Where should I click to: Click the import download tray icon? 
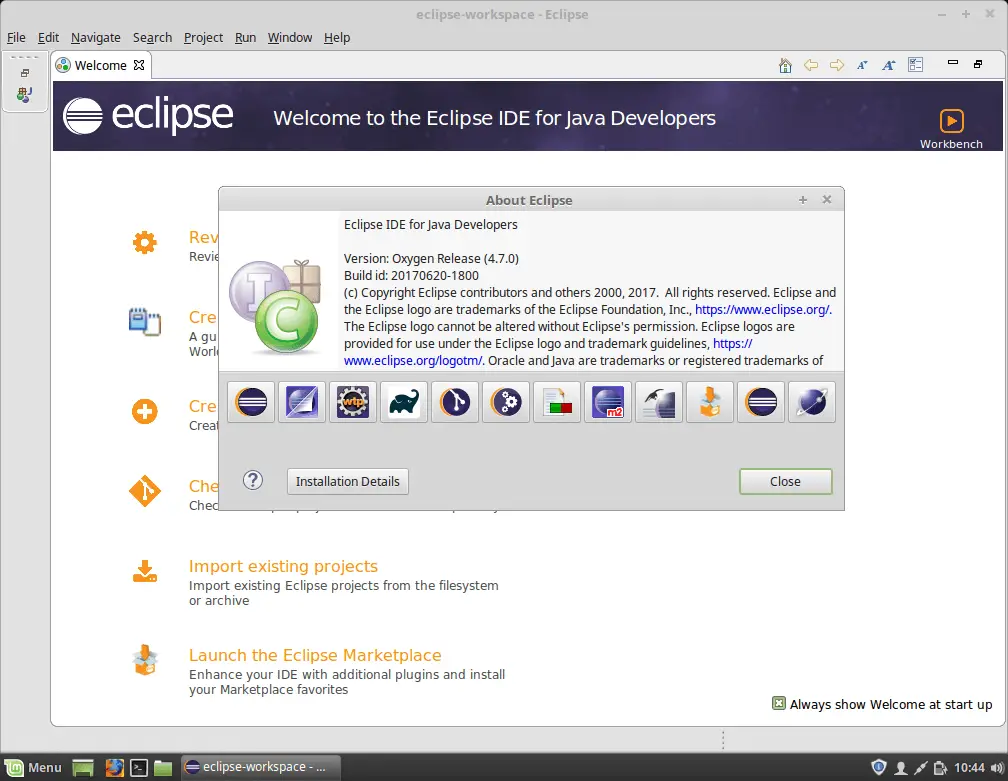(145, 571)
